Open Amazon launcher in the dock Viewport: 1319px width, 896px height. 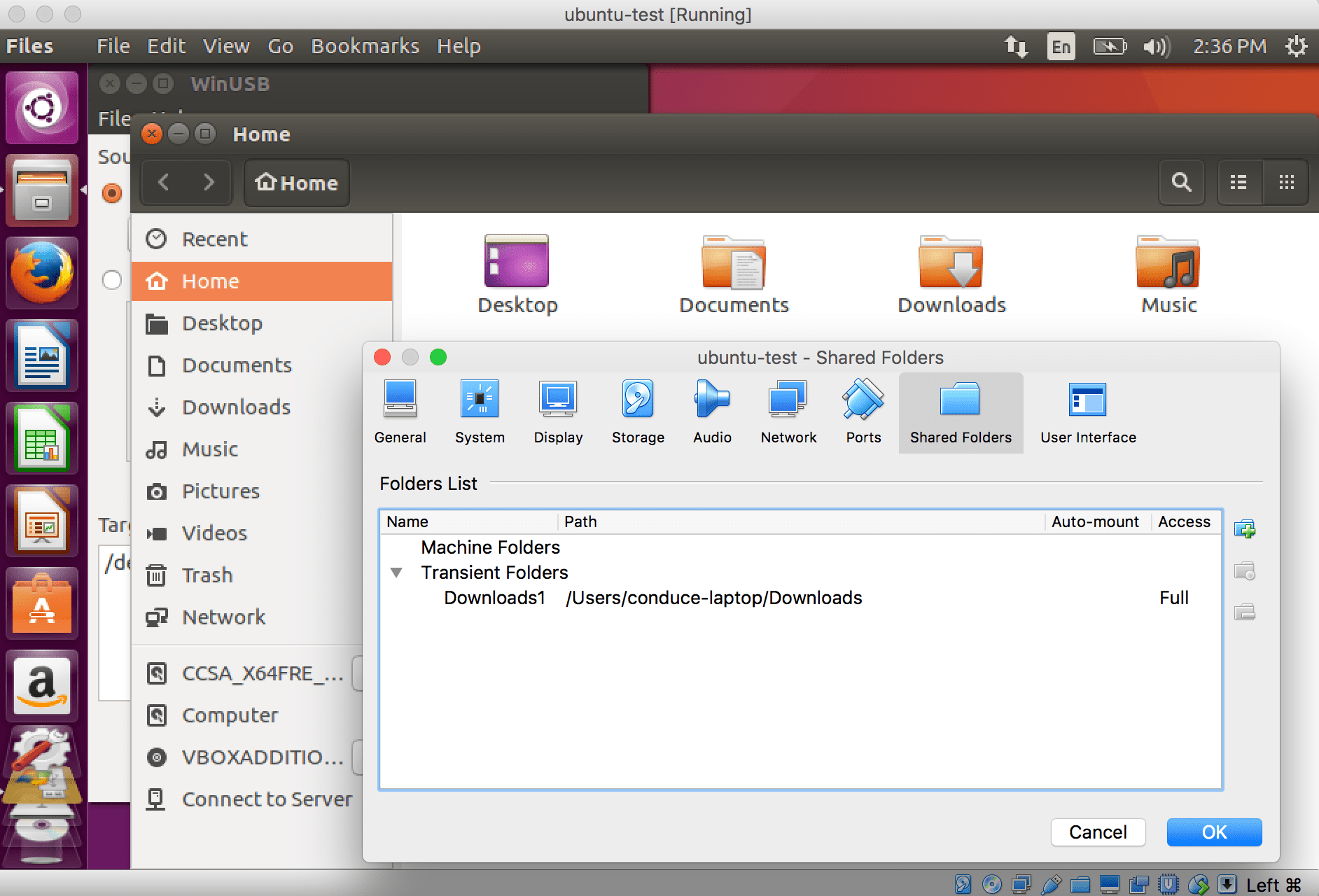coord(42,685)
